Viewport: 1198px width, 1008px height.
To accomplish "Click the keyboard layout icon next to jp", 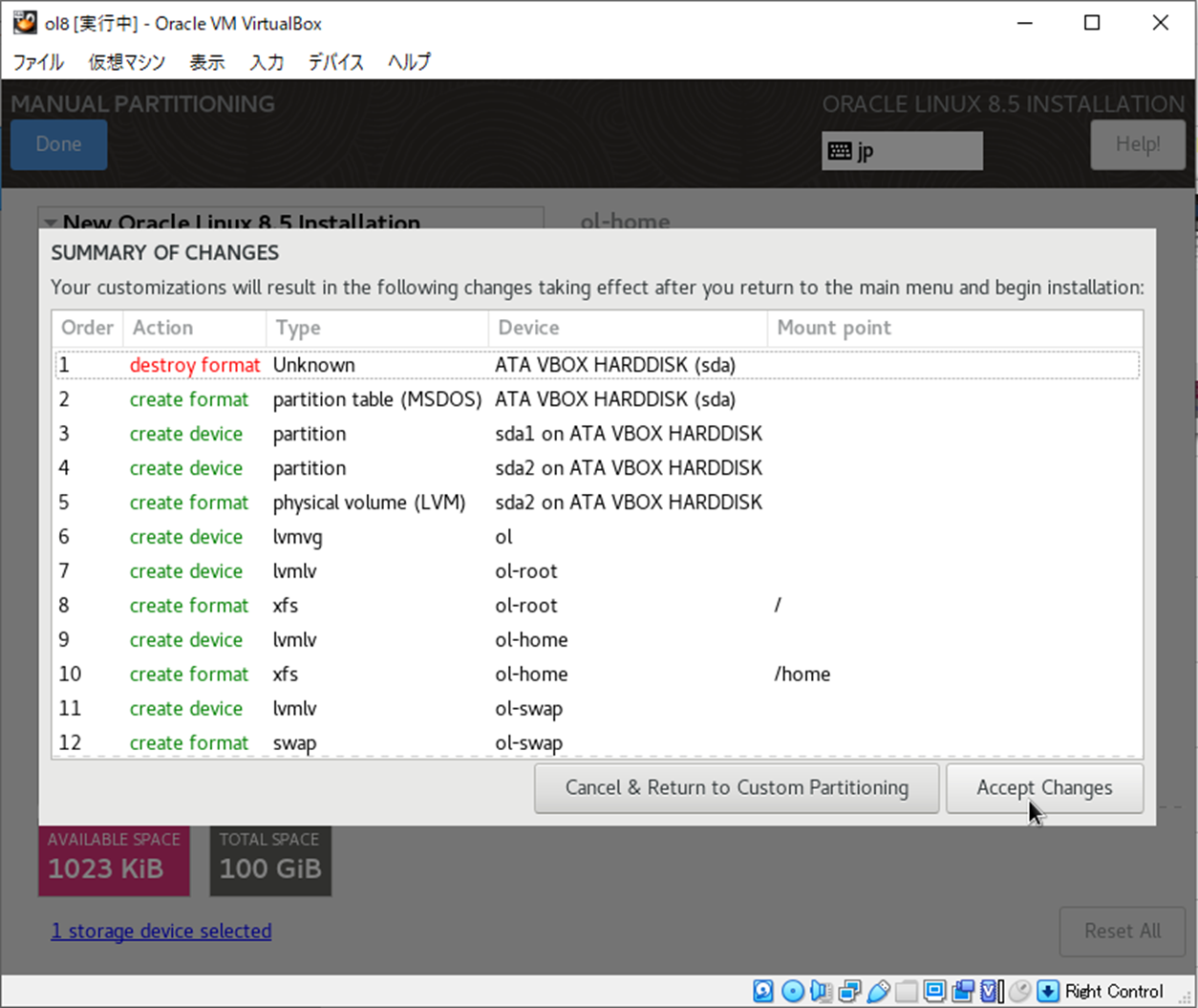I will (x=840, y=151).
